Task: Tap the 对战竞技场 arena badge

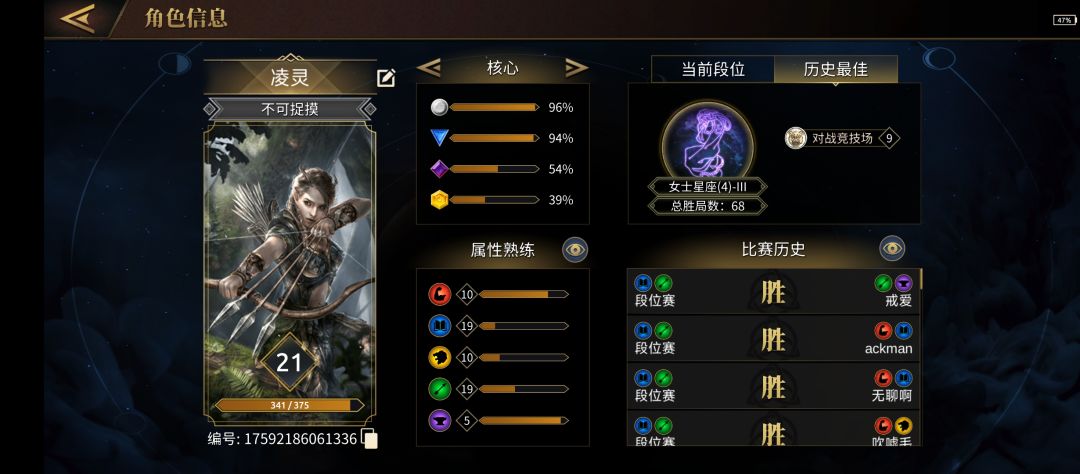Action: 842,138
